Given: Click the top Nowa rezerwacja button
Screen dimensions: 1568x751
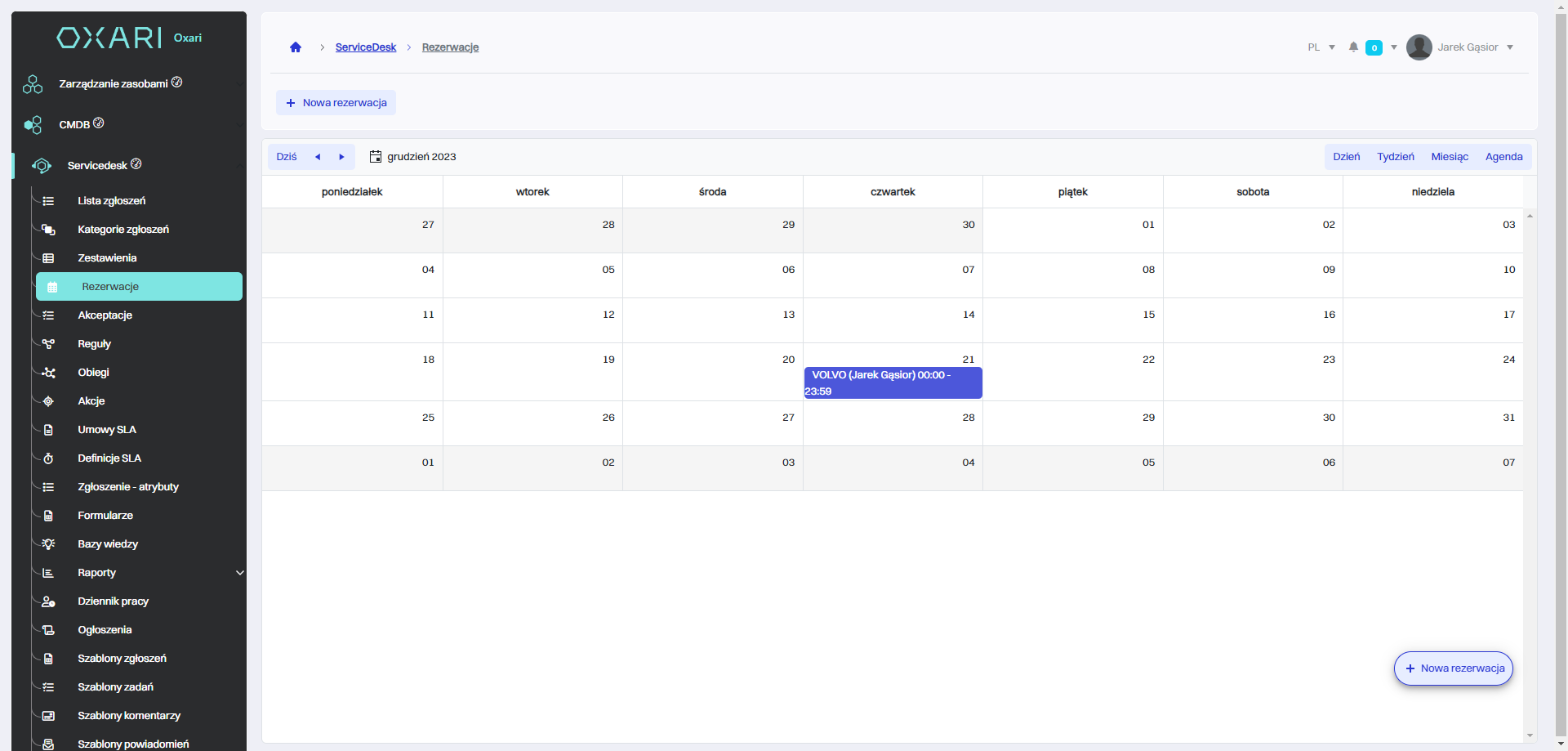Looking at the screenshot, I should click(336, 103).
